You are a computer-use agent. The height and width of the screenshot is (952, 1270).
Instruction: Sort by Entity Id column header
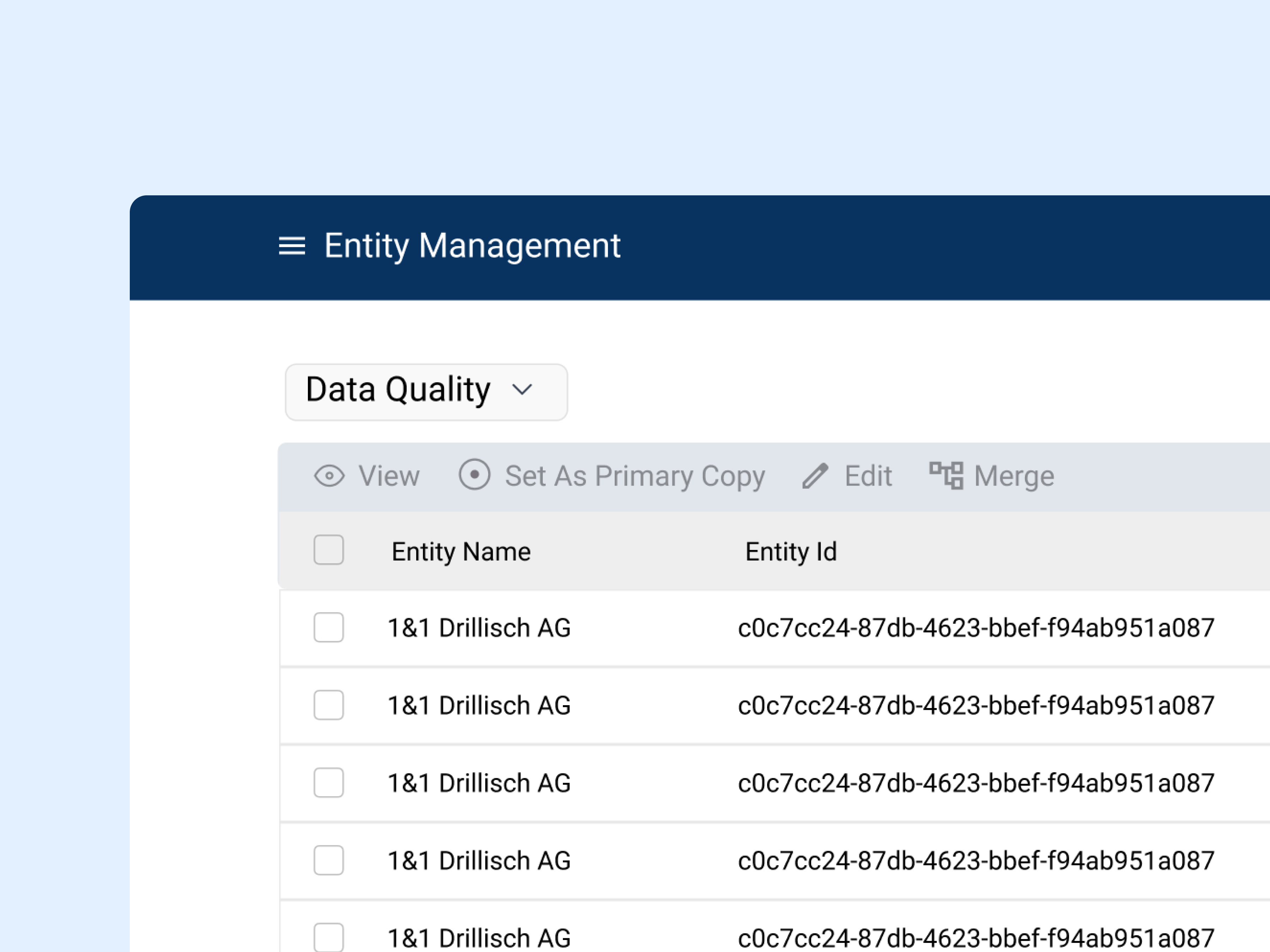pos(791,551)
